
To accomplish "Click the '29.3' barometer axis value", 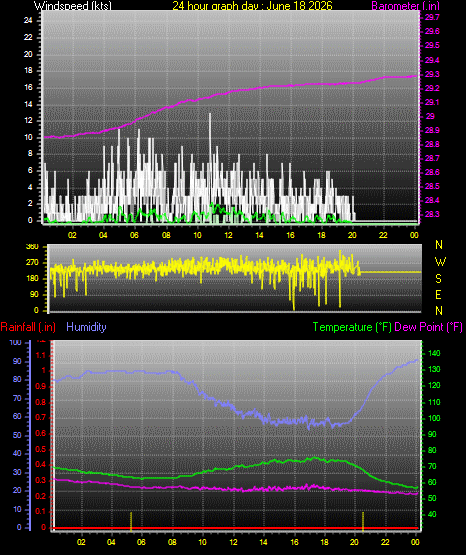I will point(432,74).
